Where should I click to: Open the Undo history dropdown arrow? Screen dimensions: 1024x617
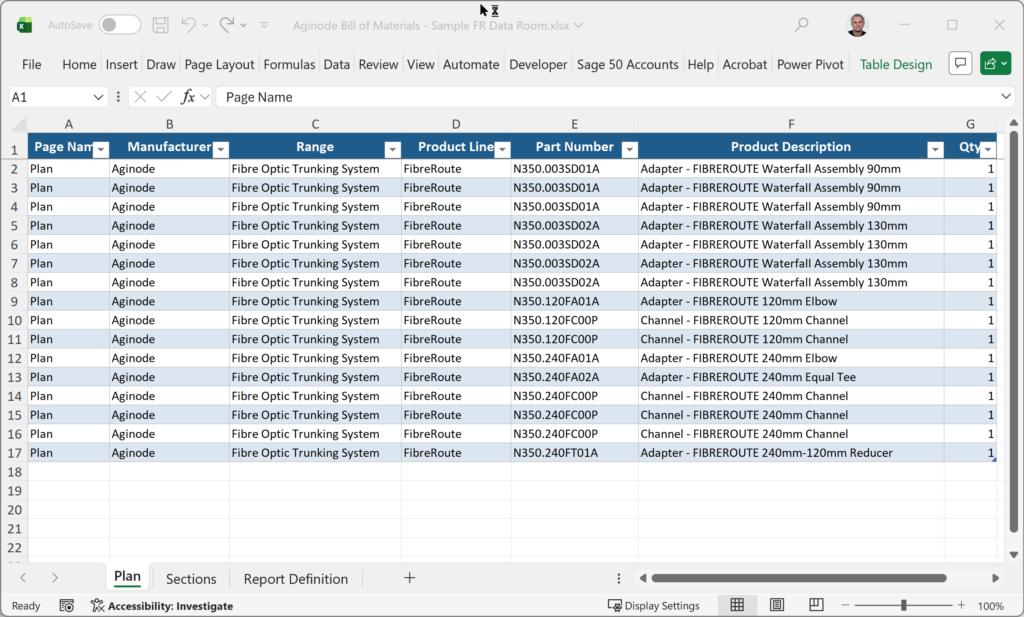pyautogui.click(x=205, y=25)
